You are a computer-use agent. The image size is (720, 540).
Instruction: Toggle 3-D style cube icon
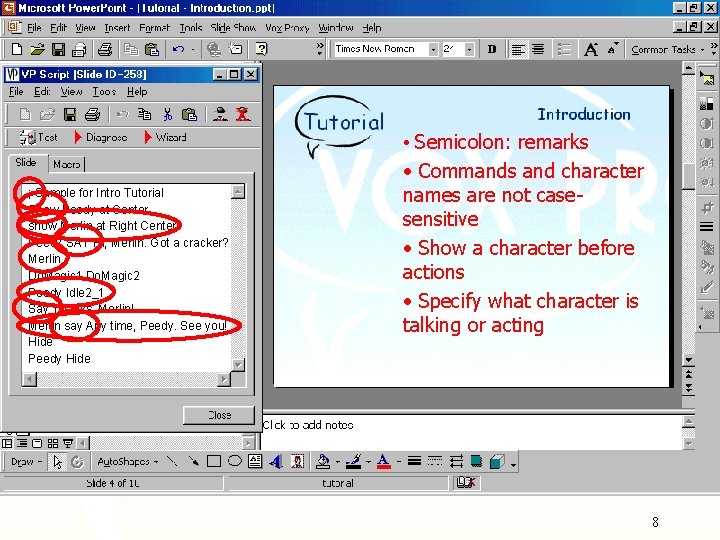click(497, 461)
